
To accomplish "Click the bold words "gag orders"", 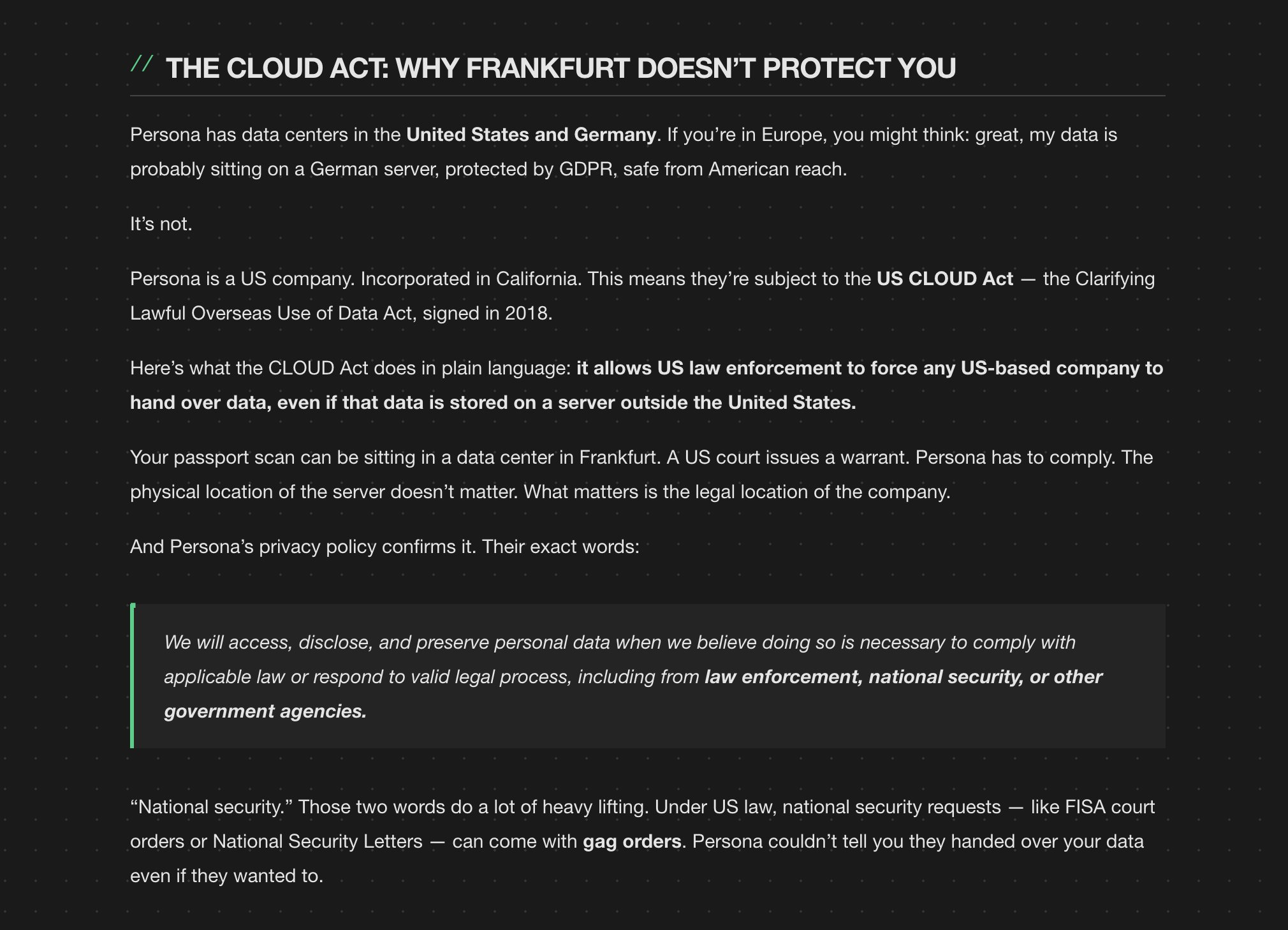I will coord(632,841).
